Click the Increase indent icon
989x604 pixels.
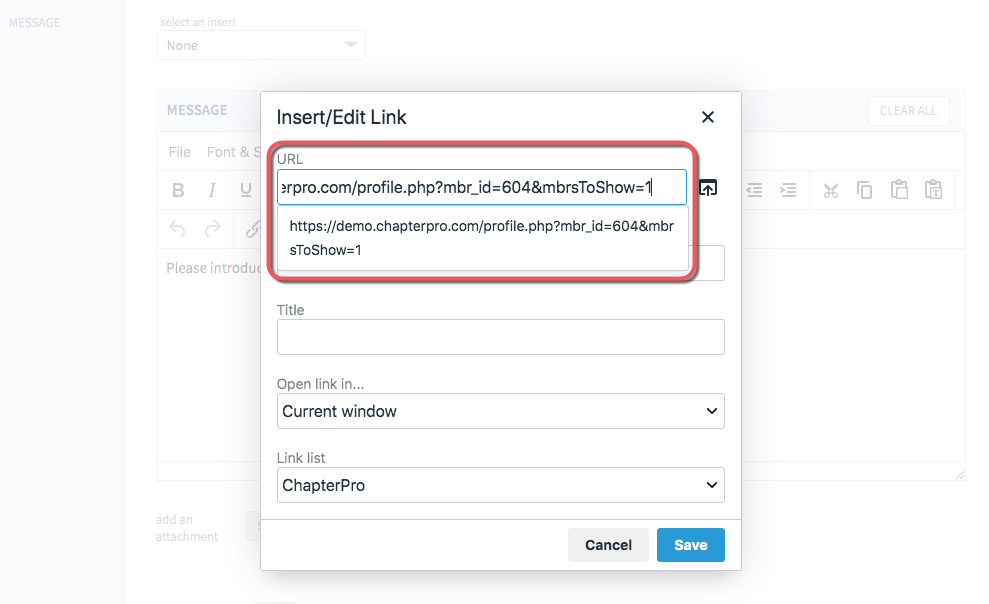[788, 190]
